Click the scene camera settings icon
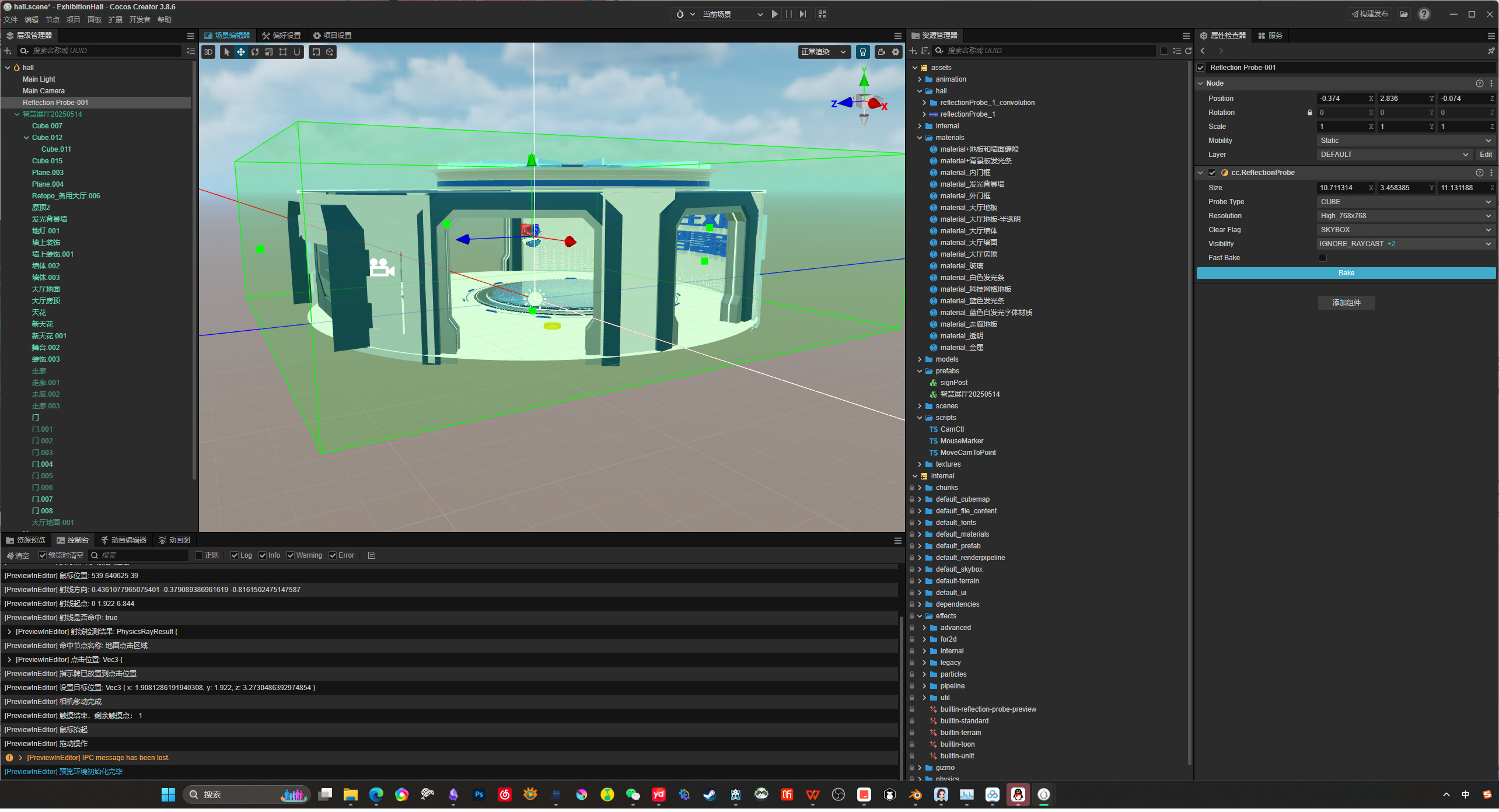Viewport: 1499px width, 812px height. click(882, 52)
